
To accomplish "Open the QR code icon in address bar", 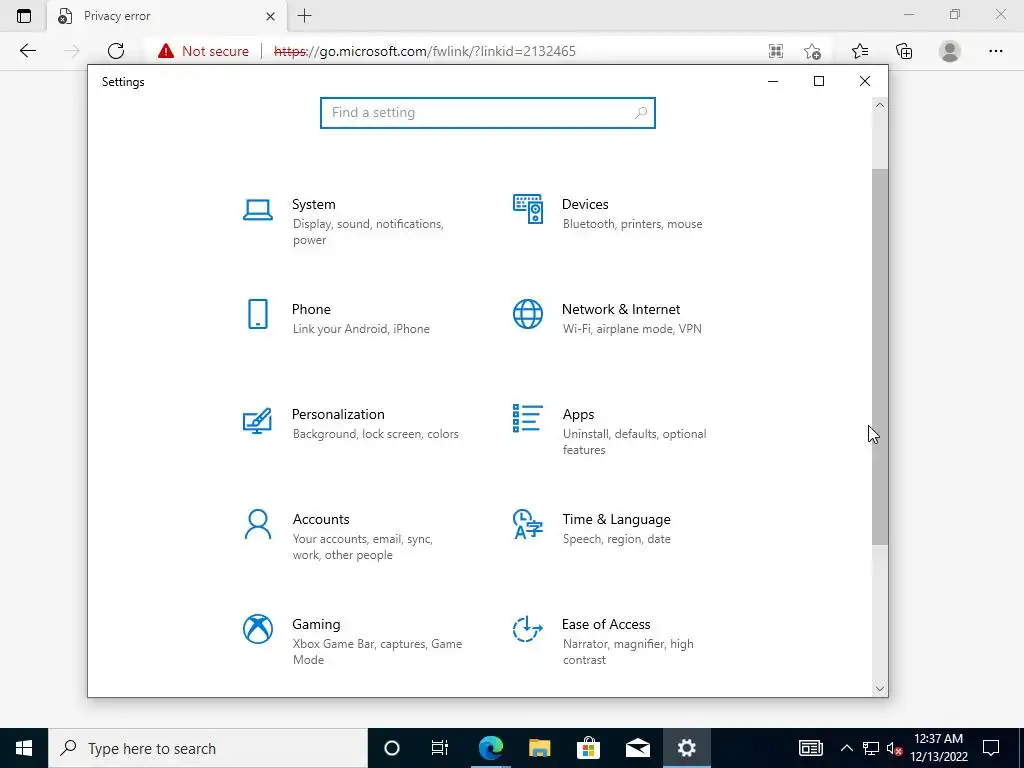I will (776, 51).
